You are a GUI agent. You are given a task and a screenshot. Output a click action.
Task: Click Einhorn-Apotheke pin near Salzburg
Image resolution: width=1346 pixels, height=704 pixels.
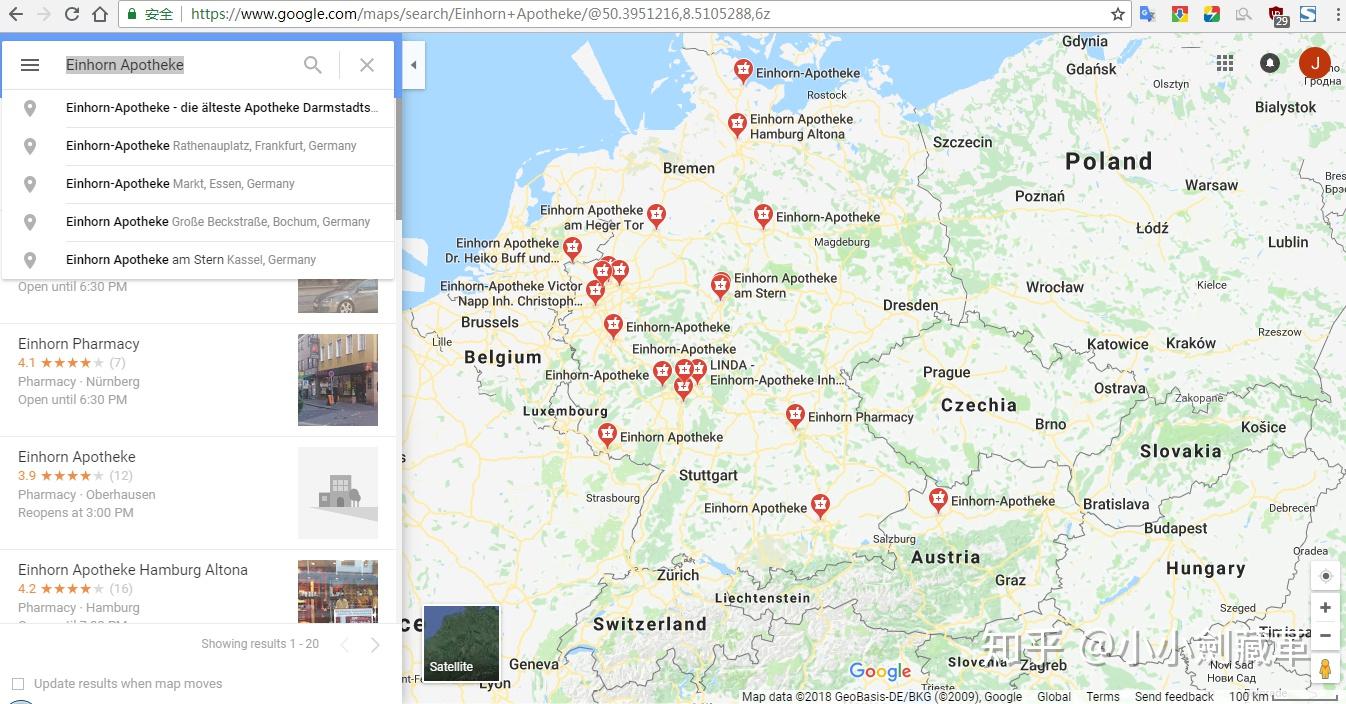938,499
